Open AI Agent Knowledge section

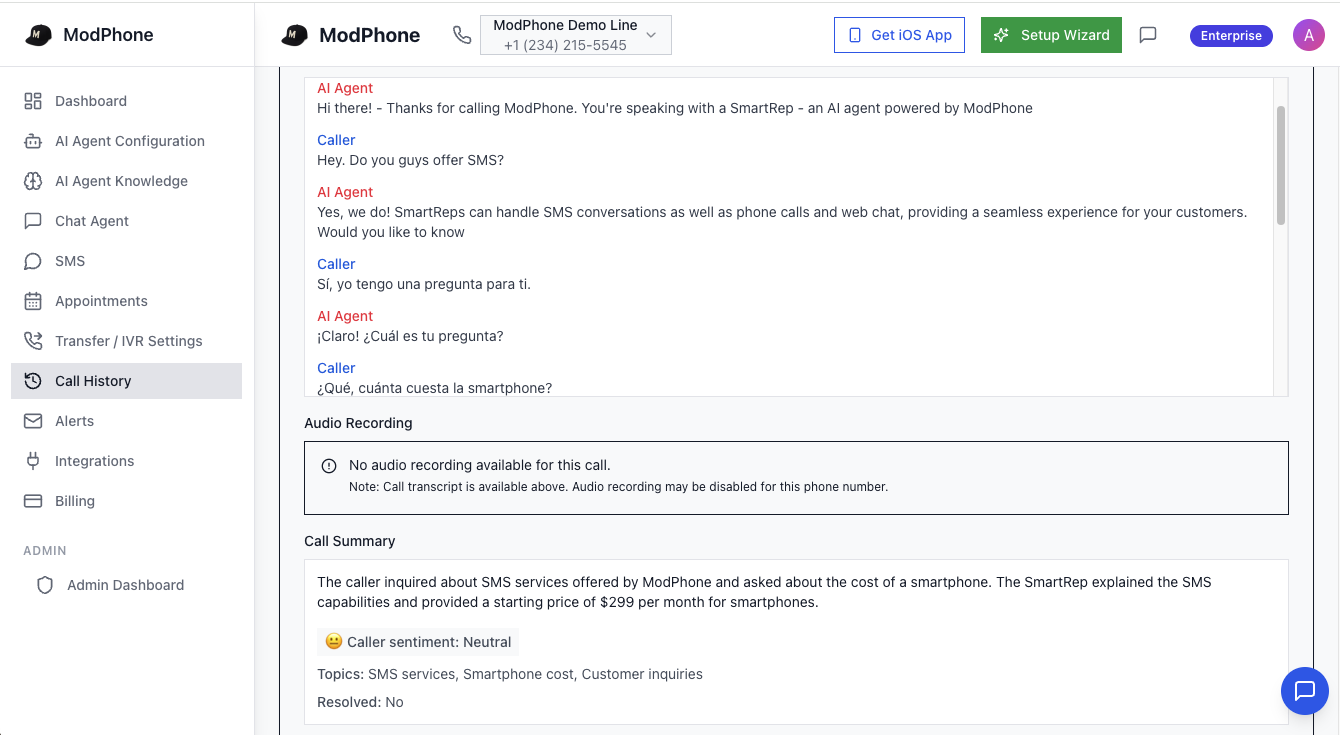(126, 181)
